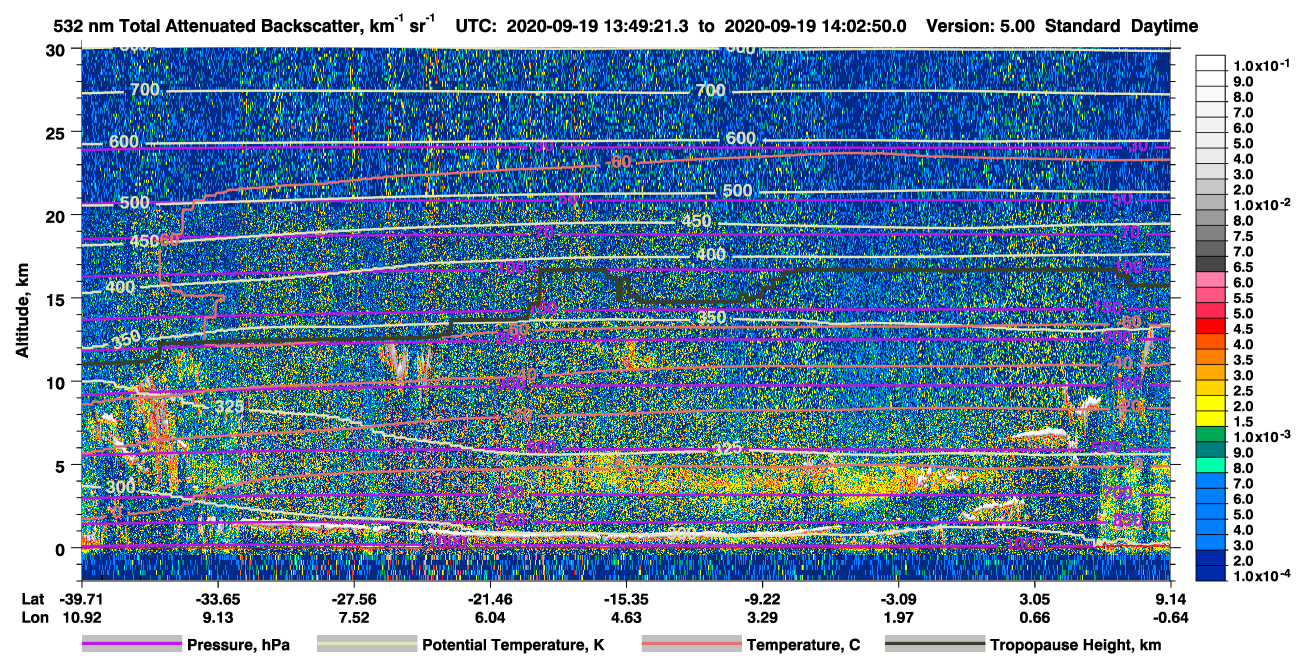Click latitude value -3.09
1300x667 pixels.
coord(898,598)
